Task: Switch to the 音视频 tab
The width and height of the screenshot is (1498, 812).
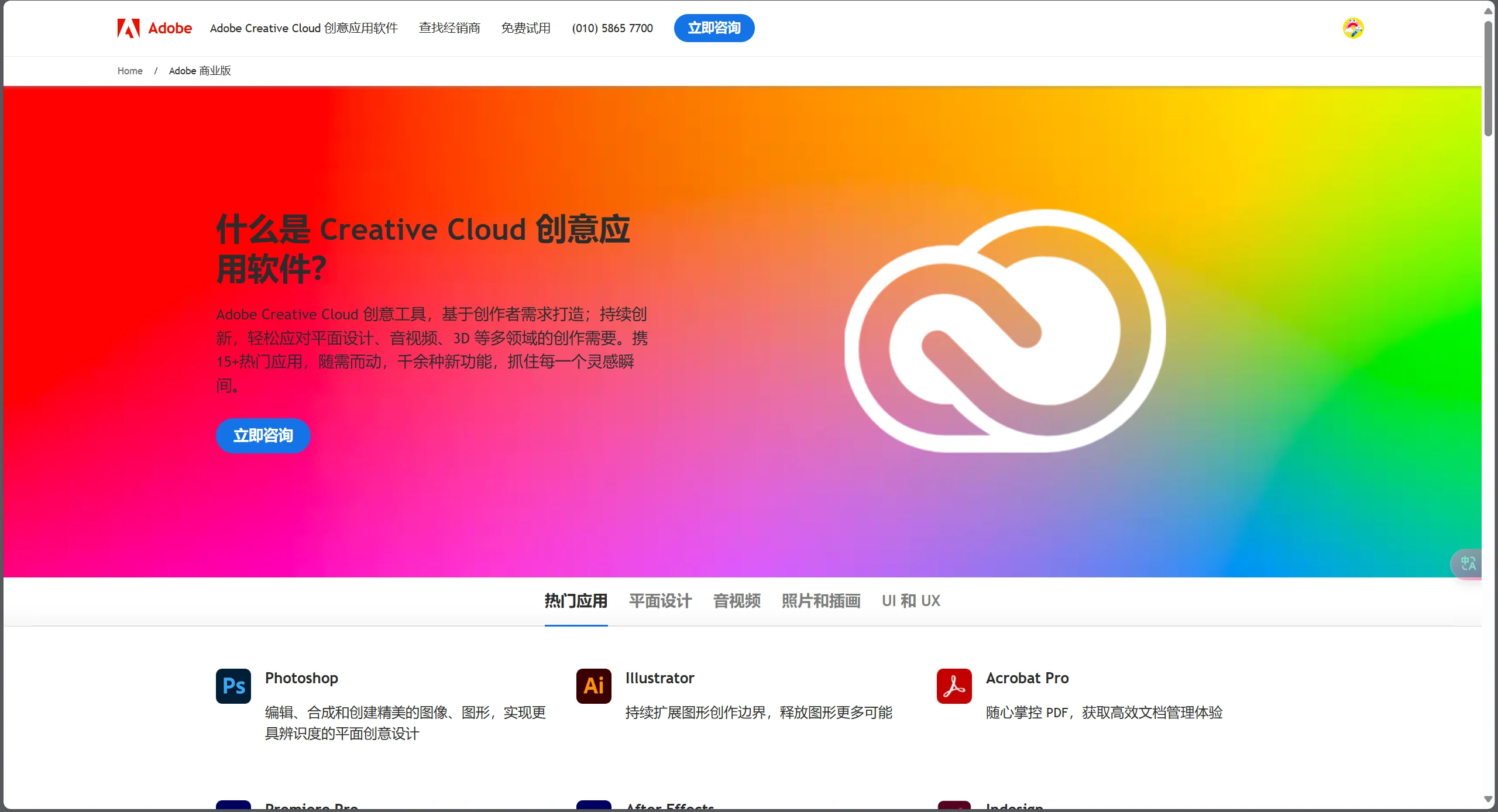Action: click(736, 601)
